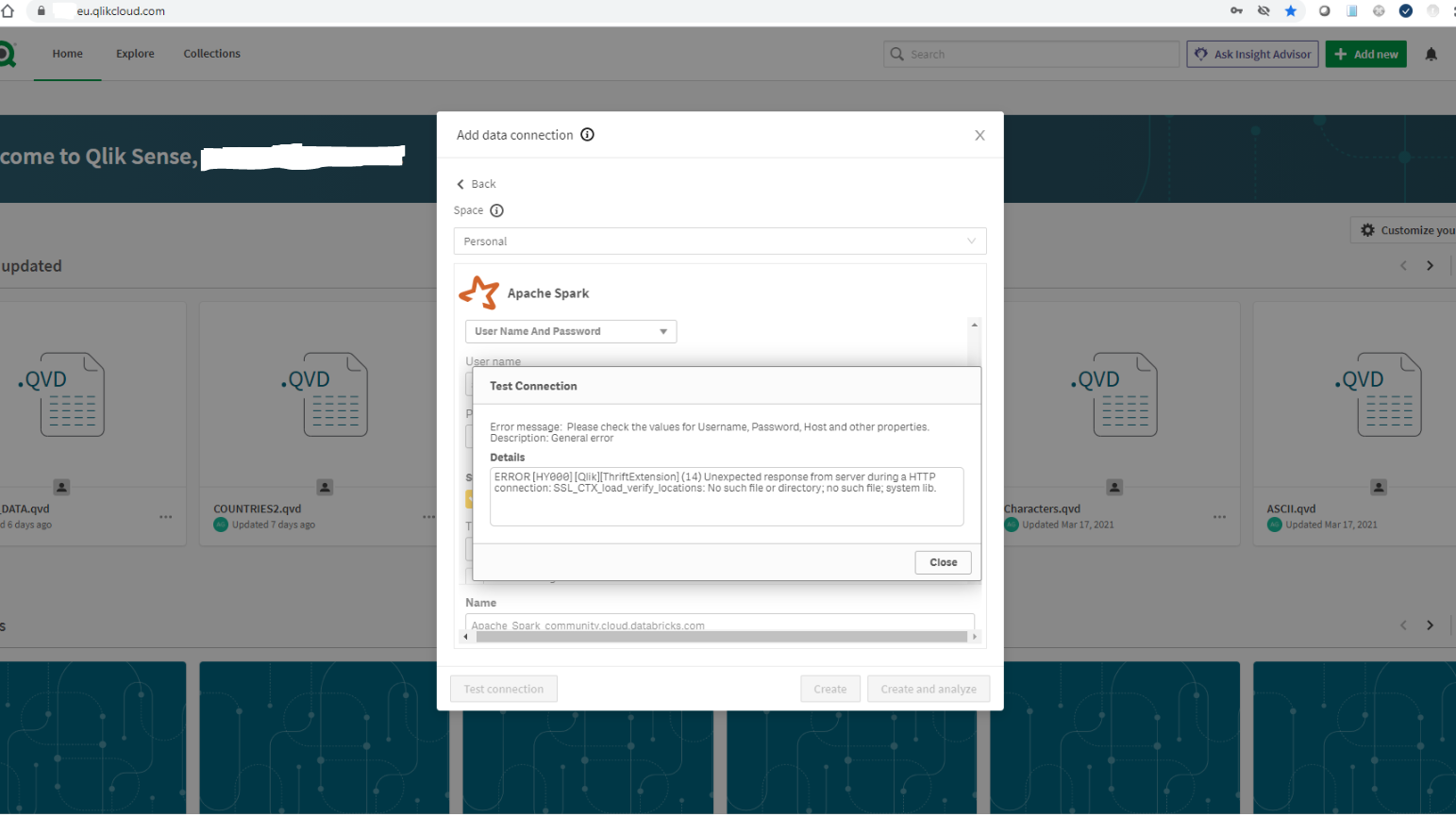Click the Create and analyze button

[929, 689]
